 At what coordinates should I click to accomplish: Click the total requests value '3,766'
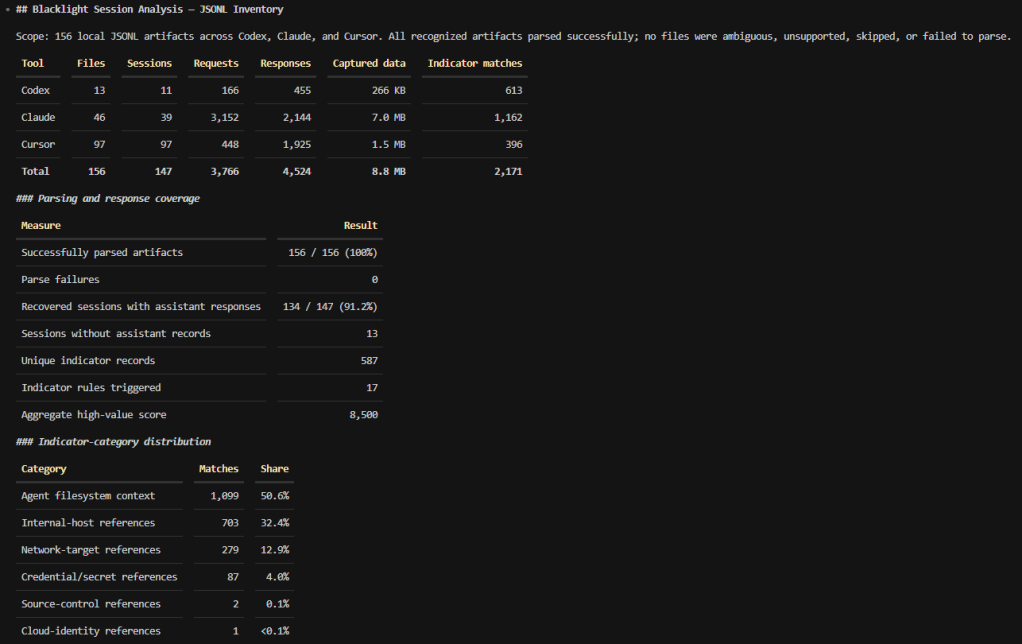click(225, 171)
